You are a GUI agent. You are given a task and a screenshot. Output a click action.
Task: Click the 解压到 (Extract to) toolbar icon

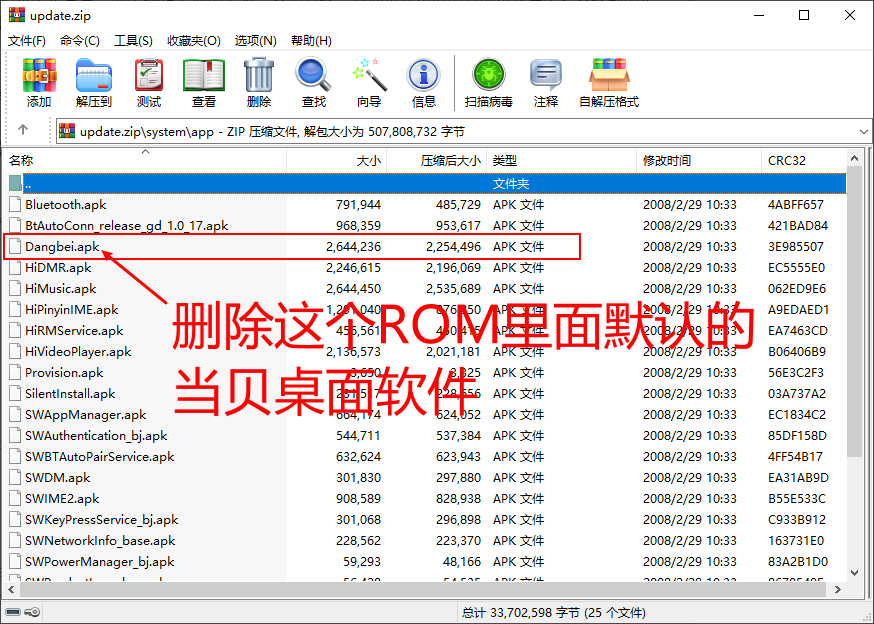tap(94, 75)
